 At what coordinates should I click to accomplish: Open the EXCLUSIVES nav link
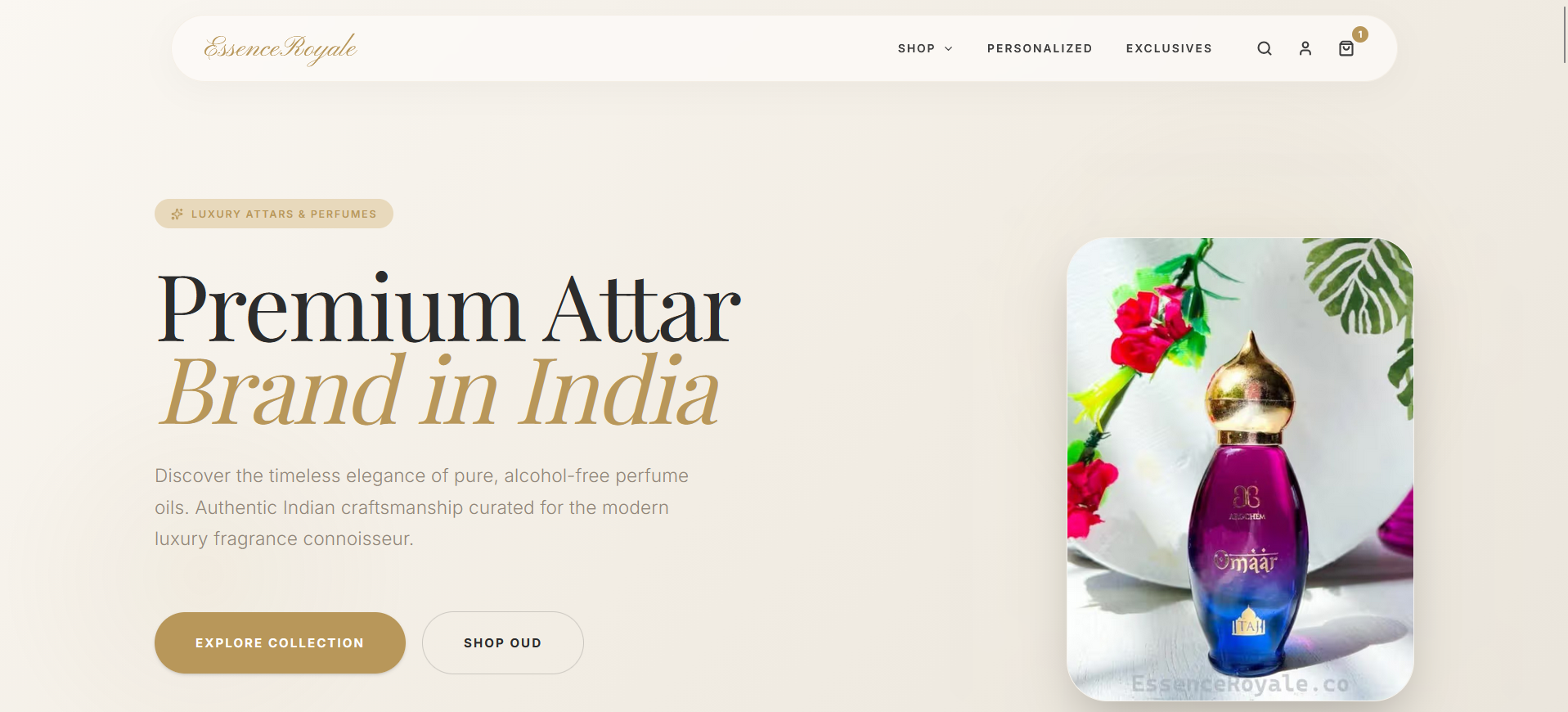[1169, 48]
